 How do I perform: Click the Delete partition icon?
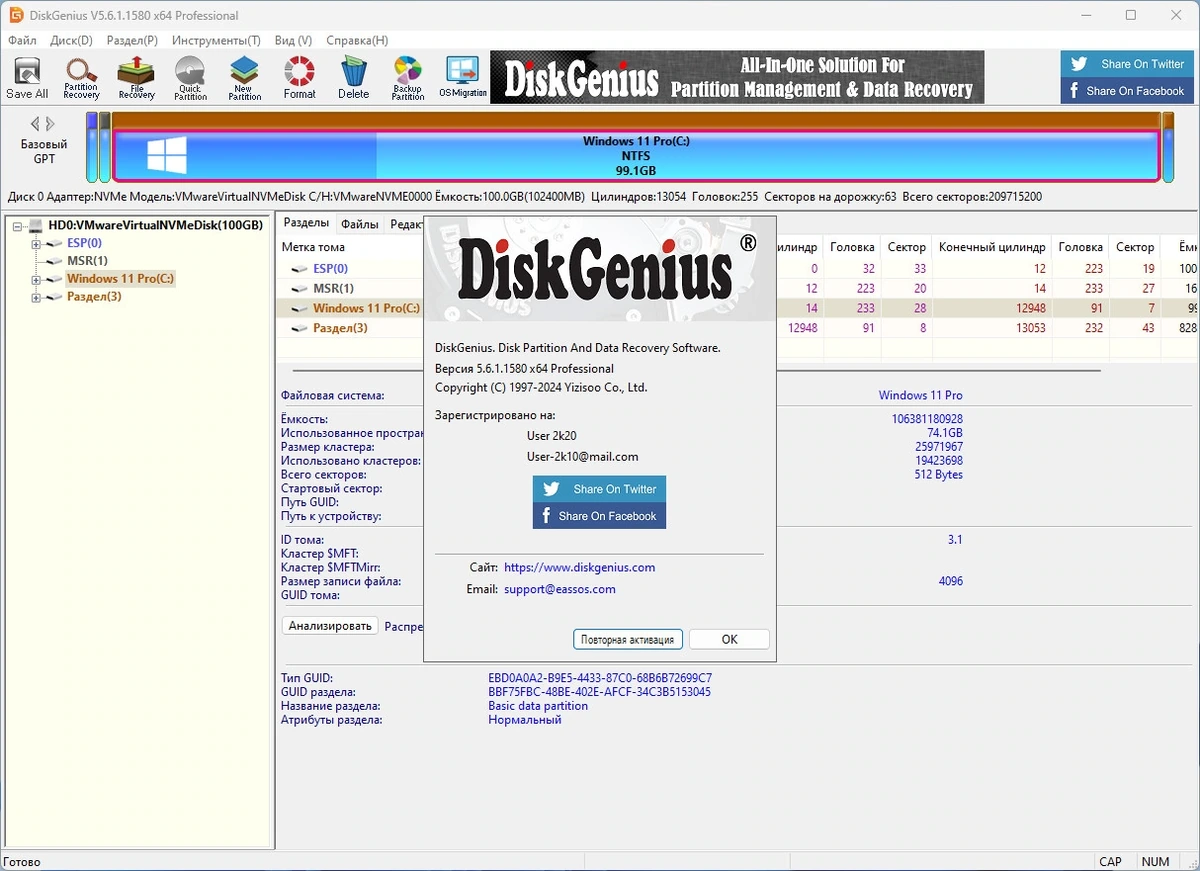pyautogui.click(x=353, y=78)
